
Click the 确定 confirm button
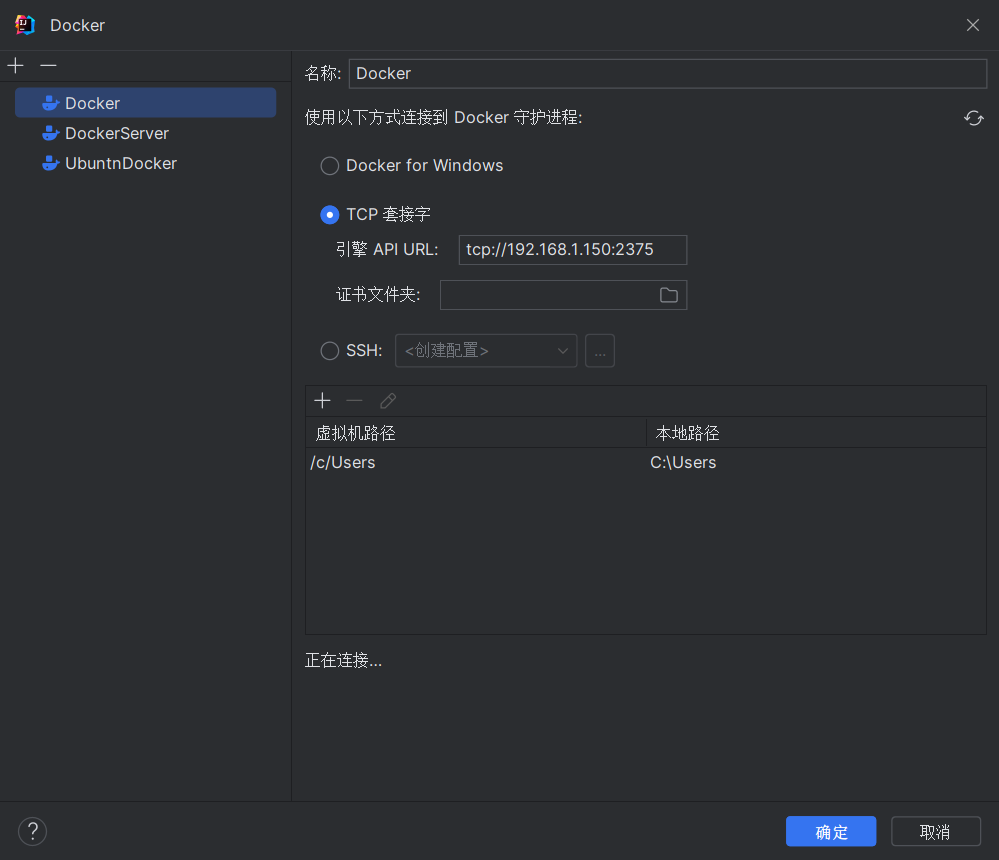(830, 832)
